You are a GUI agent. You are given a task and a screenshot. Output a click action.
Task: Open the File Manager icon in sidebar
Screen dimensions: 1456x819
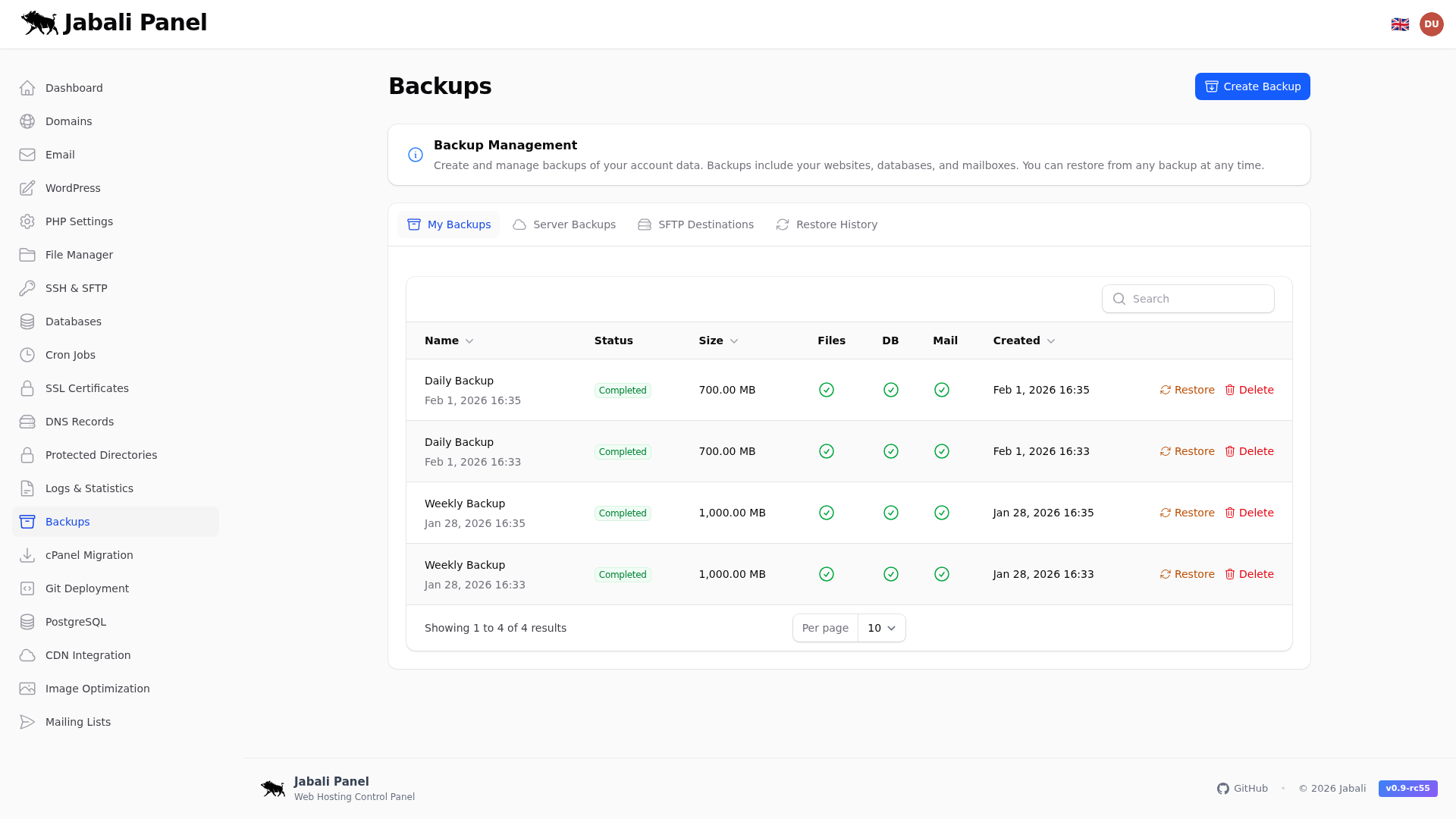pos(28,255)
